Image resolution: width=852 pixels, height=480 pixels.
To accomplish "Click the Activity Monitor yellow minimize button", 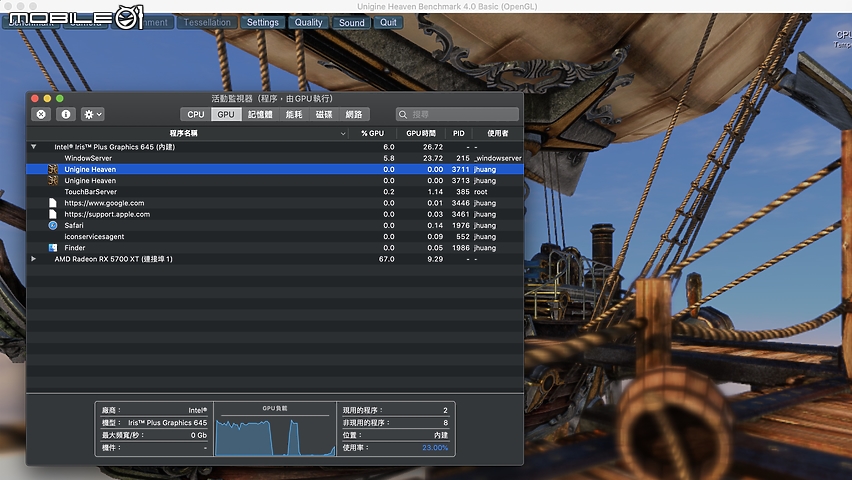I will [47, 98].
